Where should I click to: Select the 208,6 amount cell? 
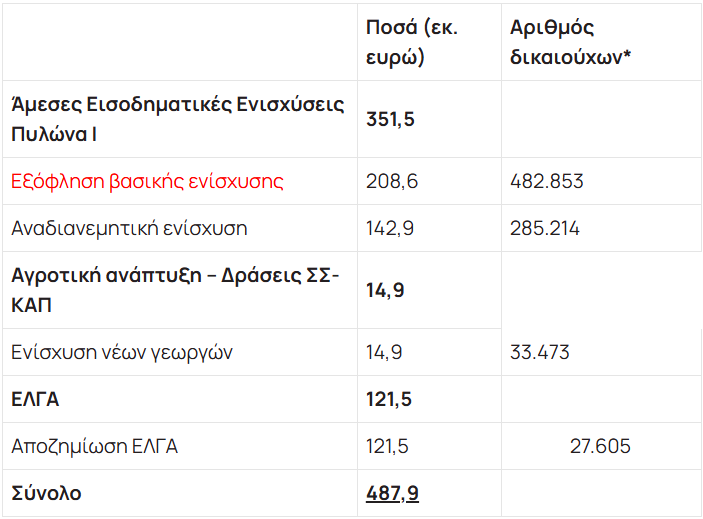[x=390, y=182]
